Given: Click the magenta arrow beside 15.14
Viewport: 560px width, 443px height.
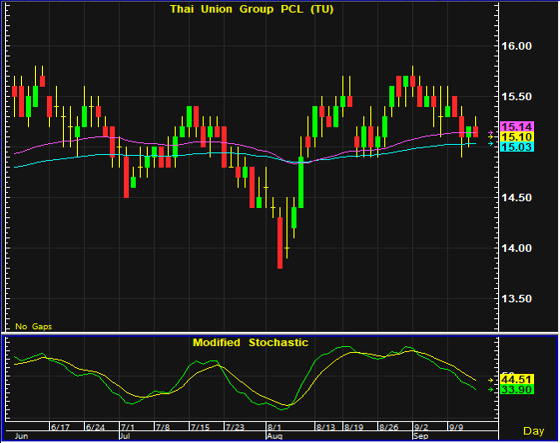Looking at the screenshot, I should pyautogui.click(x=491, y=133).
